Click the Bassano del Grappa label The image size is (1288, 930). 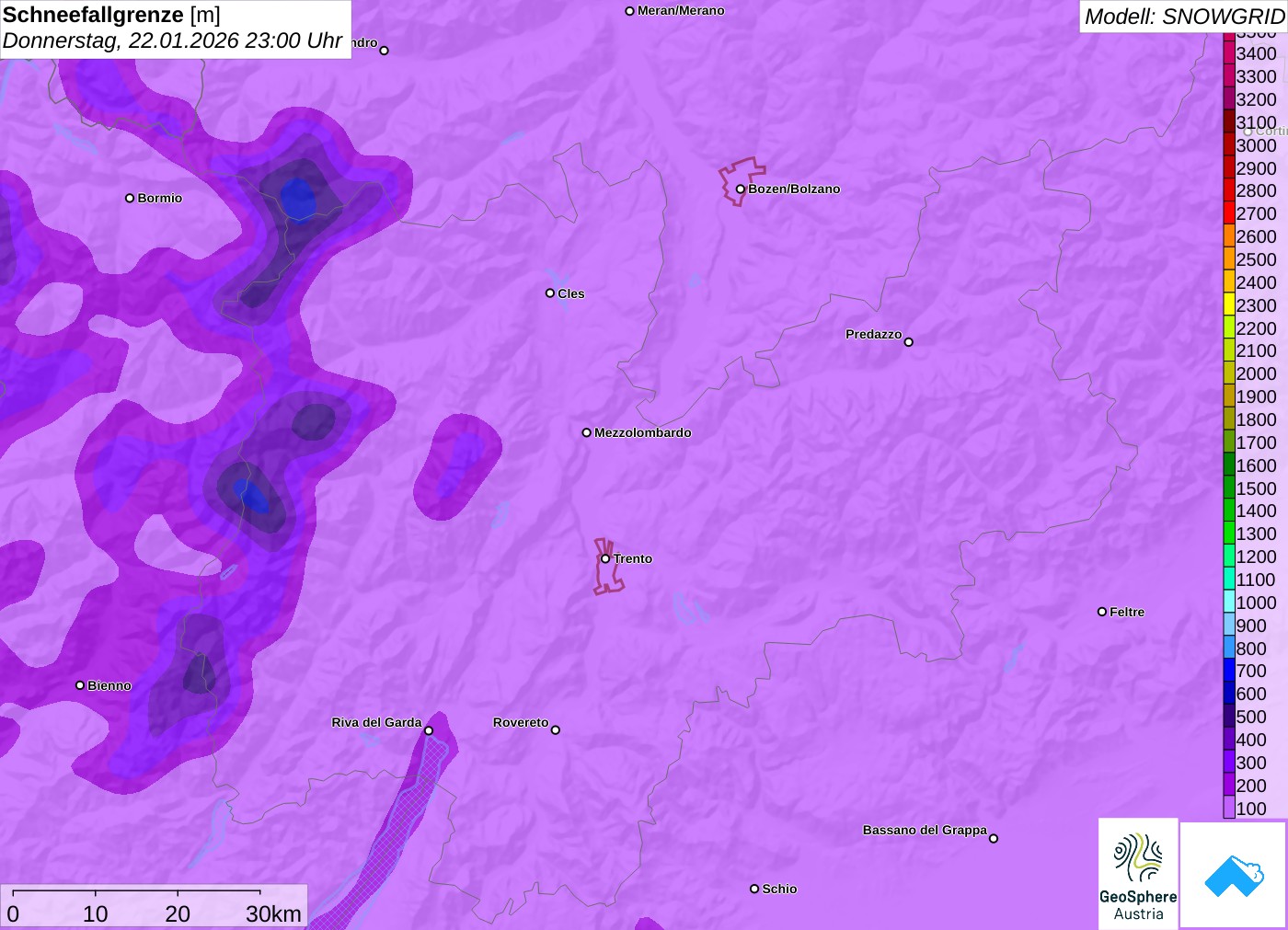click(925, 830)
